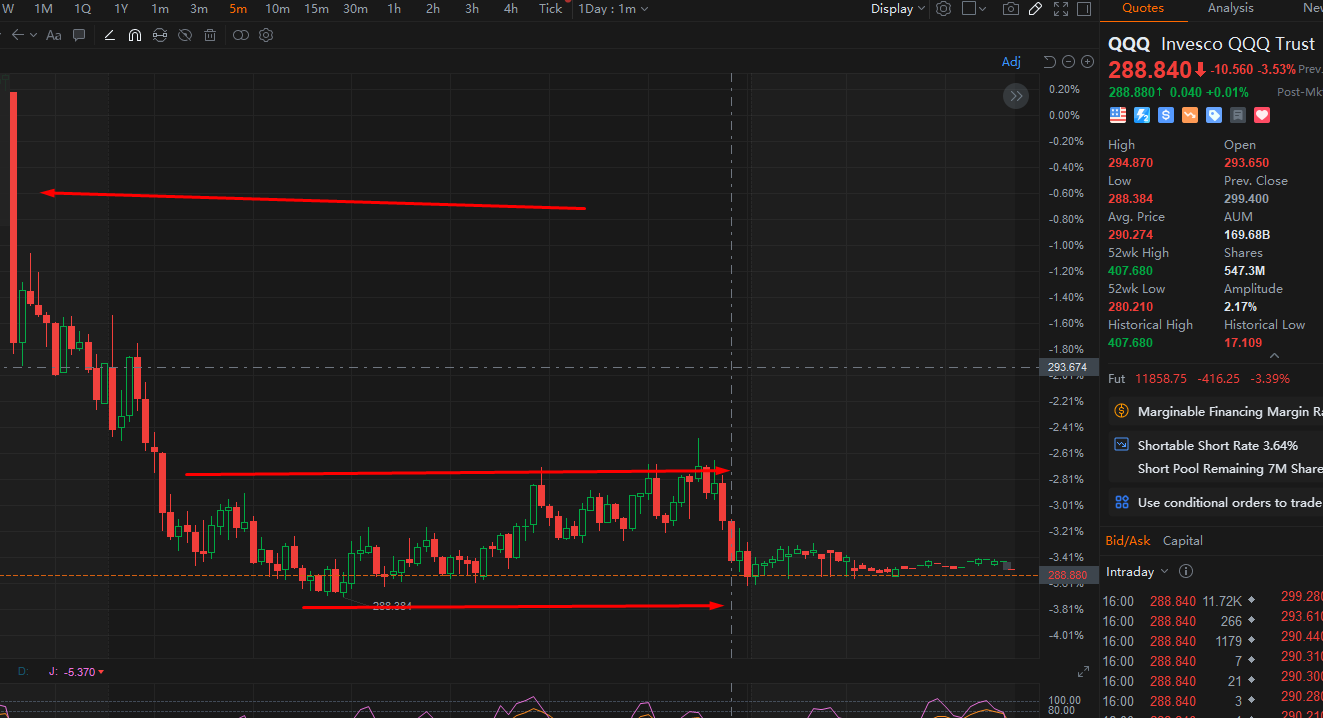1323x718 pixels.
Task: Click the 11.72K trade volume entry
Action: 1222,601
